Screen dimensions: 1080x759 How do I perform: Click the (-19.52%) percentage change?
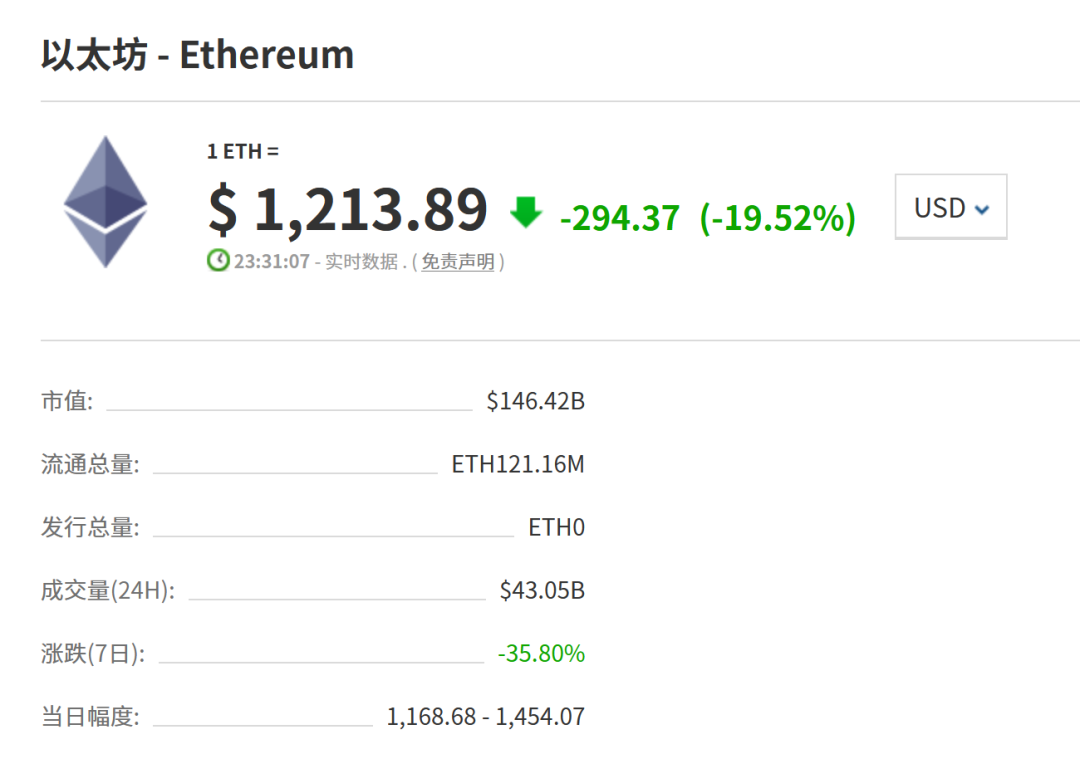point(778,217)
